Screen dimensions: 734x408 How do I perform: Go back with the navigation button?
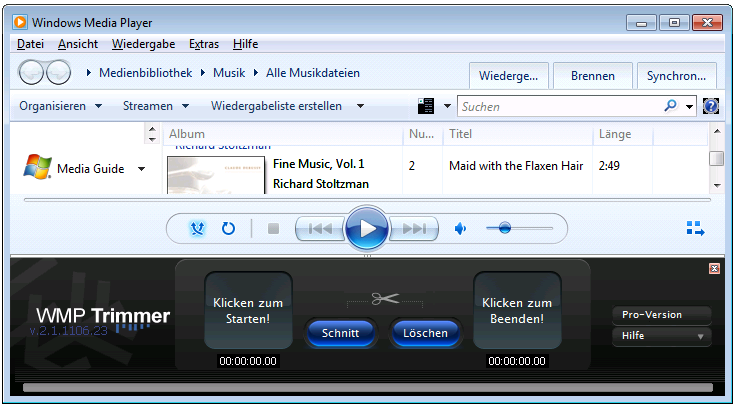[31, 73]
